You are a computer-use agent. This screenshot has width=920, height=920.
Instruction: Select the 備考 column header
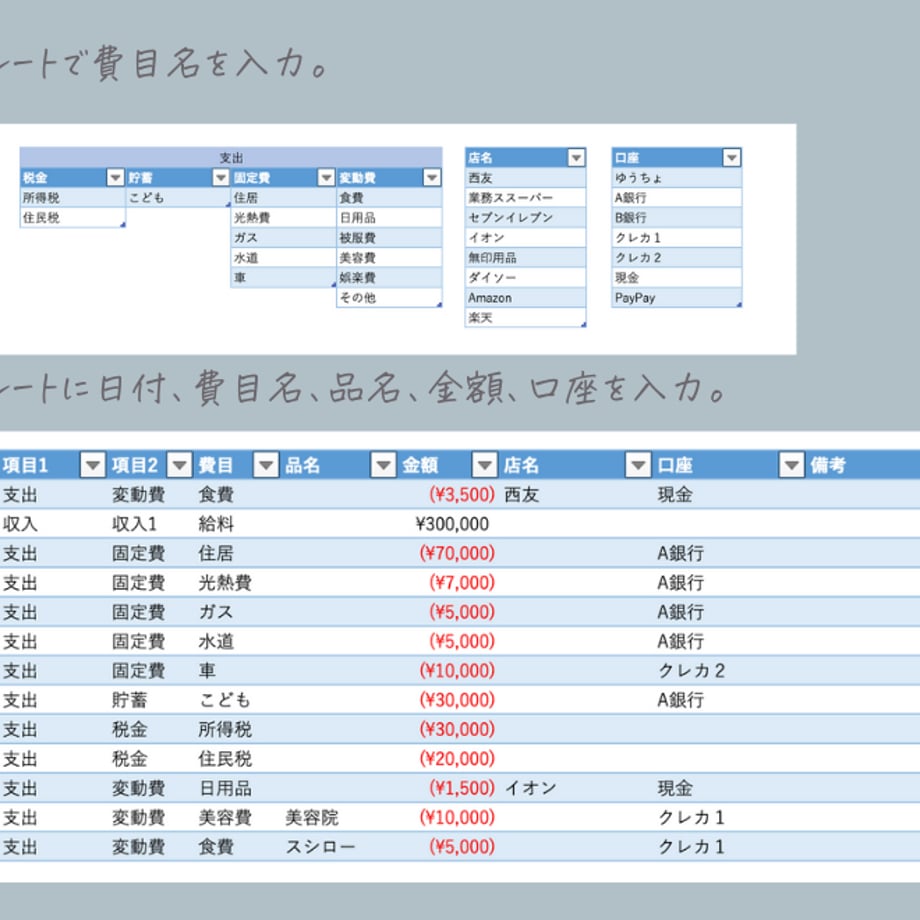(862, 465)
